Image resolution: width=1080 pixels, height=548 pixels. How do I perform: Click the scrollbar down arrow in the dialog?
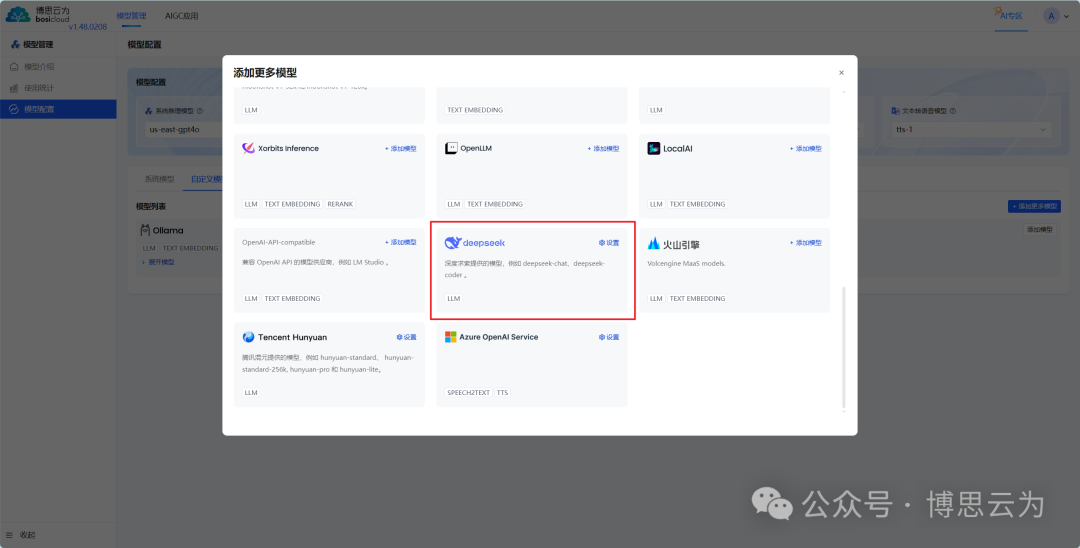tap(844, 412)
